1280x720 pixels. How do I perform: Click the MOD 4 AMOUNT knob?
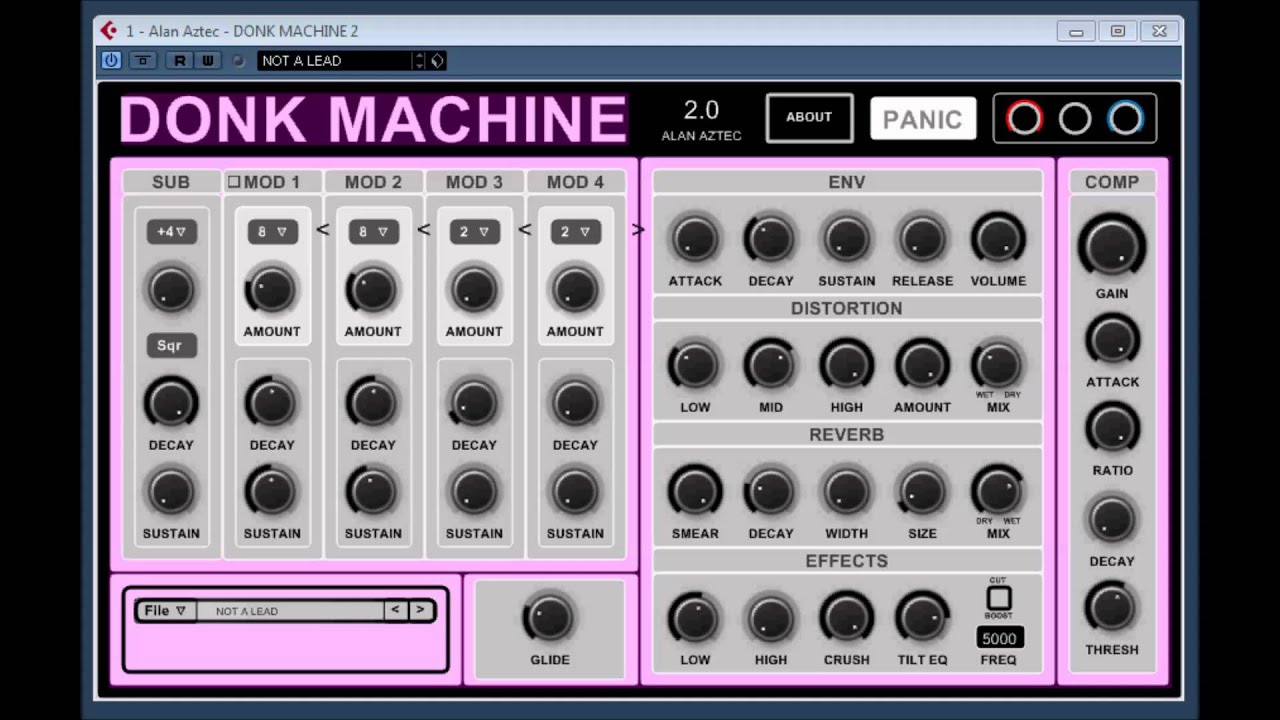tap(575, 289)
